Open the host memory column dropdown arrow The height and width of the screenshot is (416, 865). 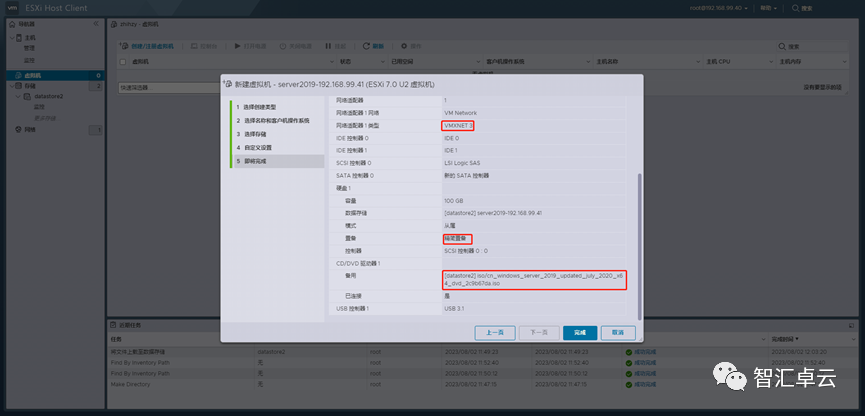coord(844,62)
